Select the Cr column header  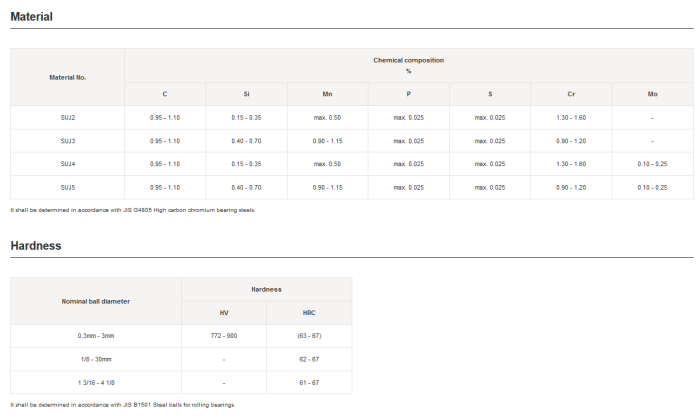(x=571, y=94)
